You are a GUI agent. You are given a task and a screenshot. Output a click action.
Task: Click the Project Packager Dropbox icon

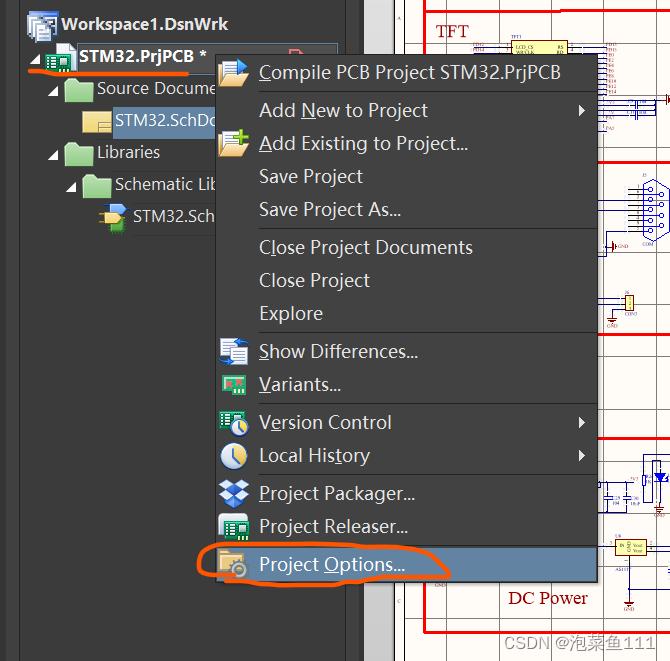pyautogui.click(x=234, y=494)
